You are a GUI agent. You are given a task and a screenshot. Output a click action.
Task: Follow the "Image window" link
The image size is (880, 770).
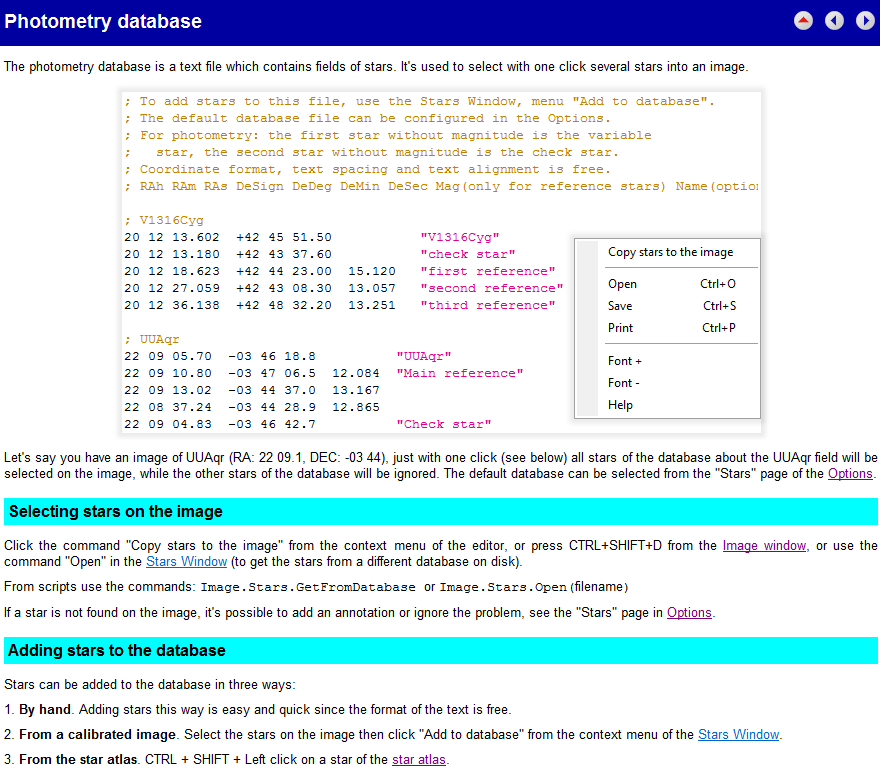(x=764, y=546)
